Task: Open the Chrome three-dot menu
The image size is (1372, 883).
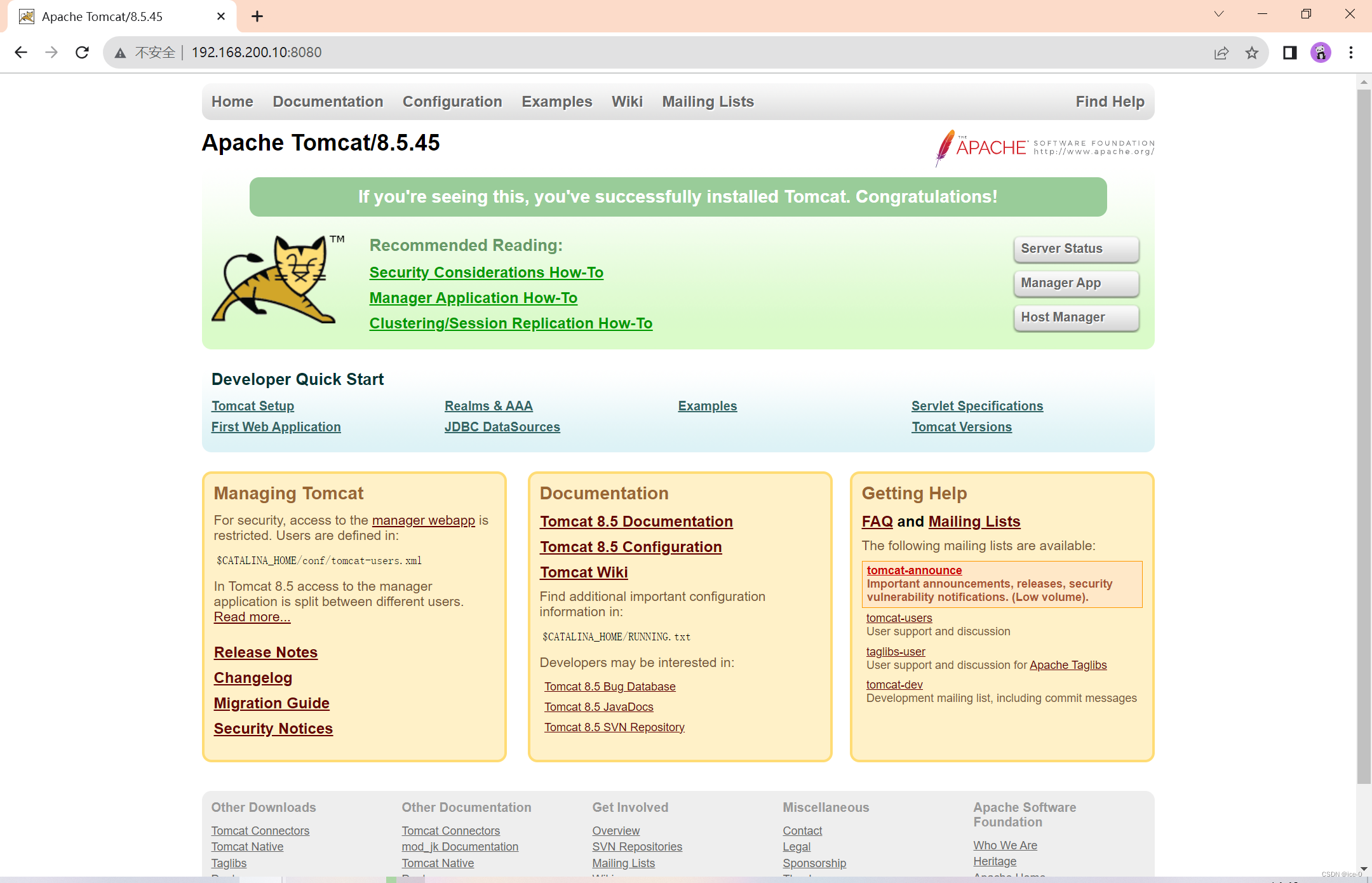Action: point(1350,53)
